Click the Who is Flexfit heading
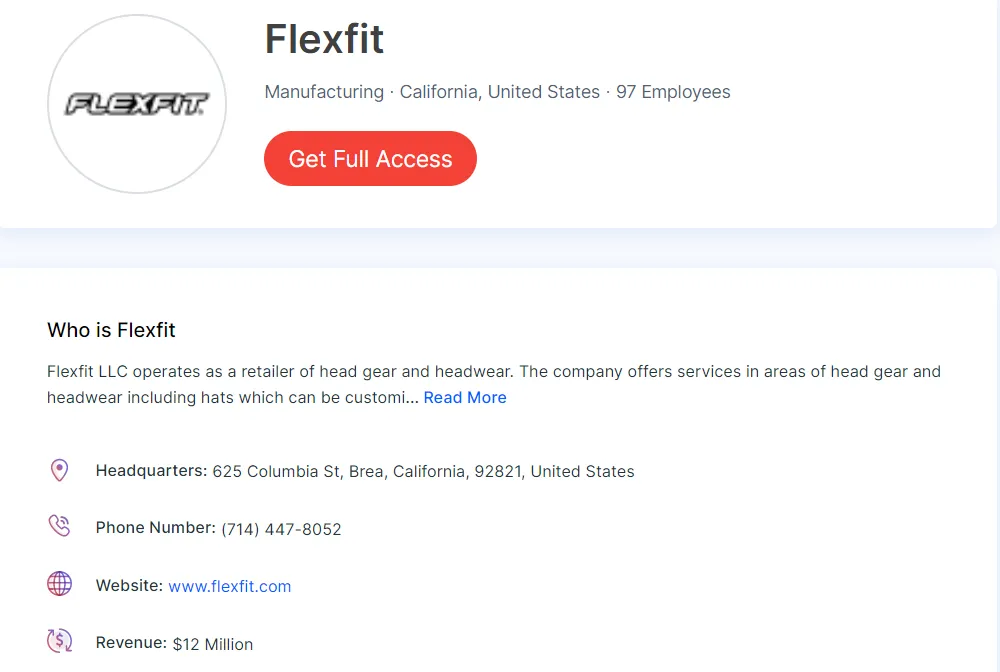1000x672 pixels. 111,330
